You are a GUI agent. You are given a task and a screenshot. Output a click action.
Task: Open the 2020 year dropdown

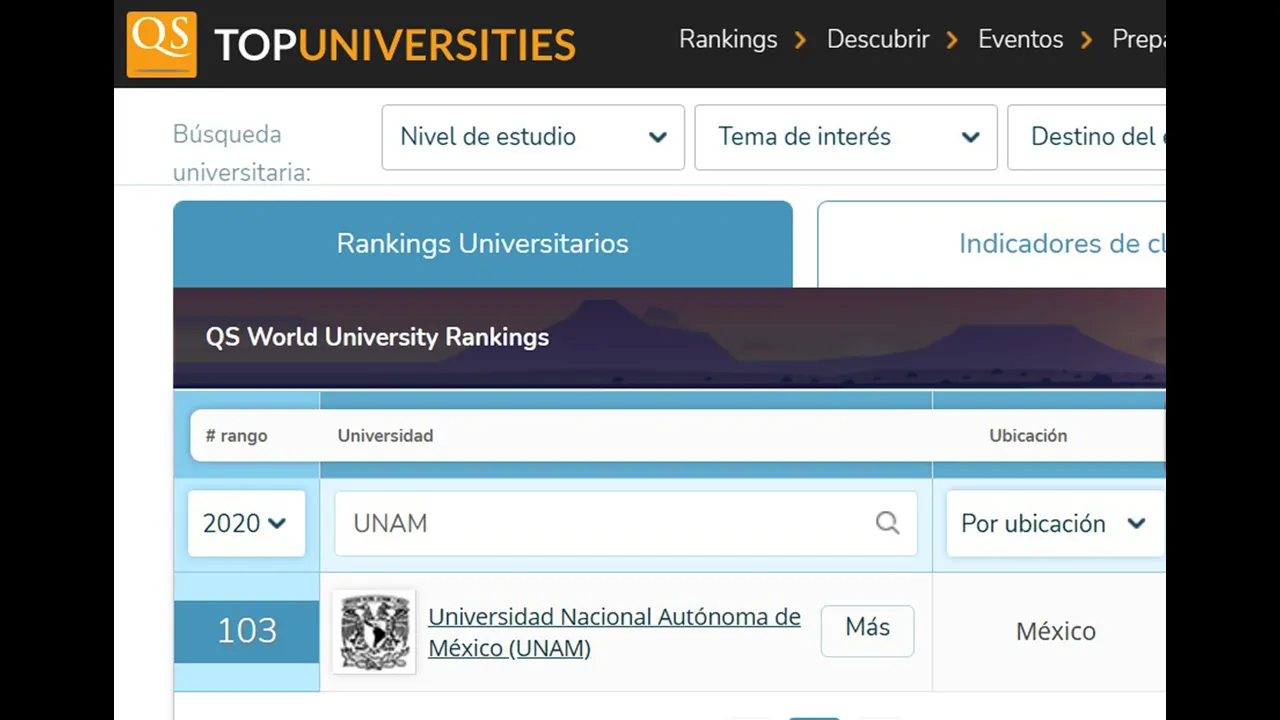coord(246,523)
